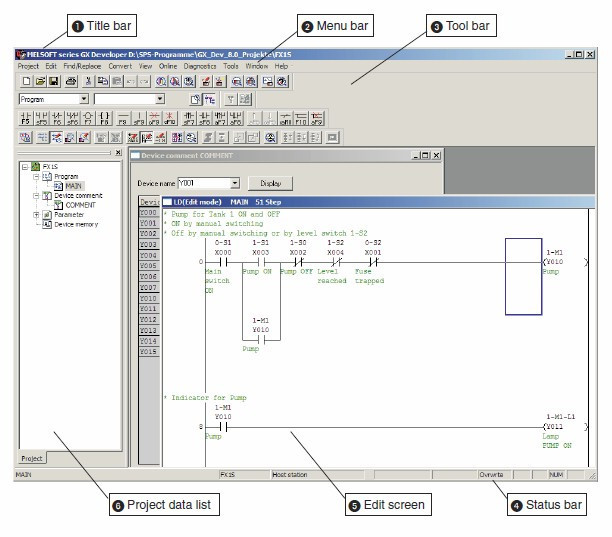Viewport: 612px width, 537px height.
Task: Select MAIN in the project tree
Action: click(73, 186)
